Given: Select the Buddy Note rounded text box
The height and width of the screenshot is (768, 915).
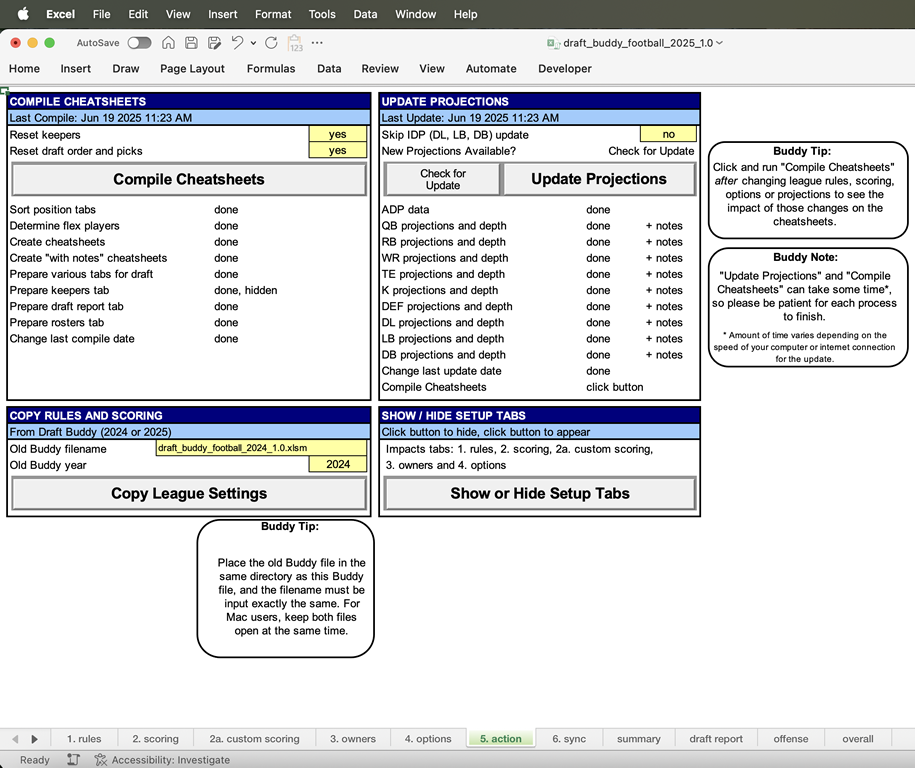Looking at the screenshot, I should (808, 308).
